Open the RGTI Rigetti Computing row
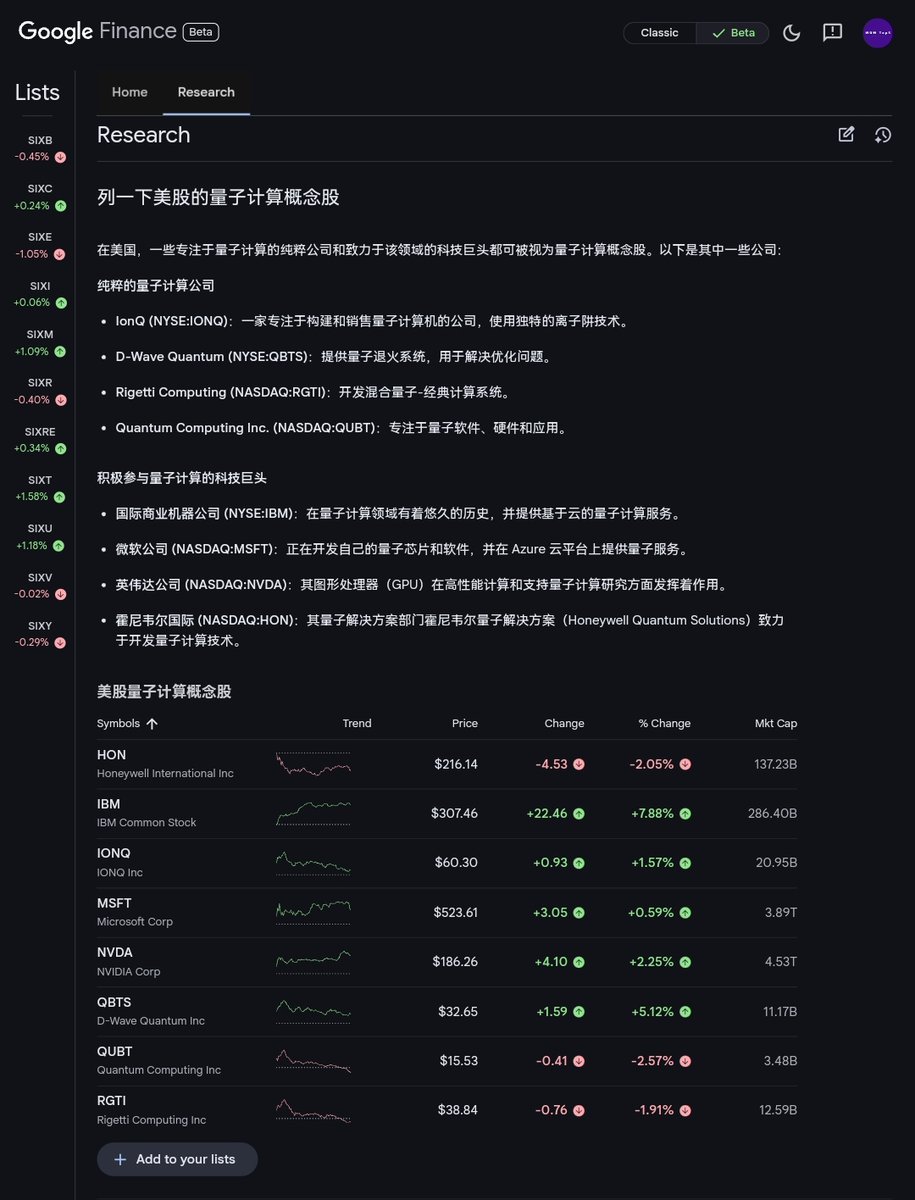 [x=447, y=1110]
